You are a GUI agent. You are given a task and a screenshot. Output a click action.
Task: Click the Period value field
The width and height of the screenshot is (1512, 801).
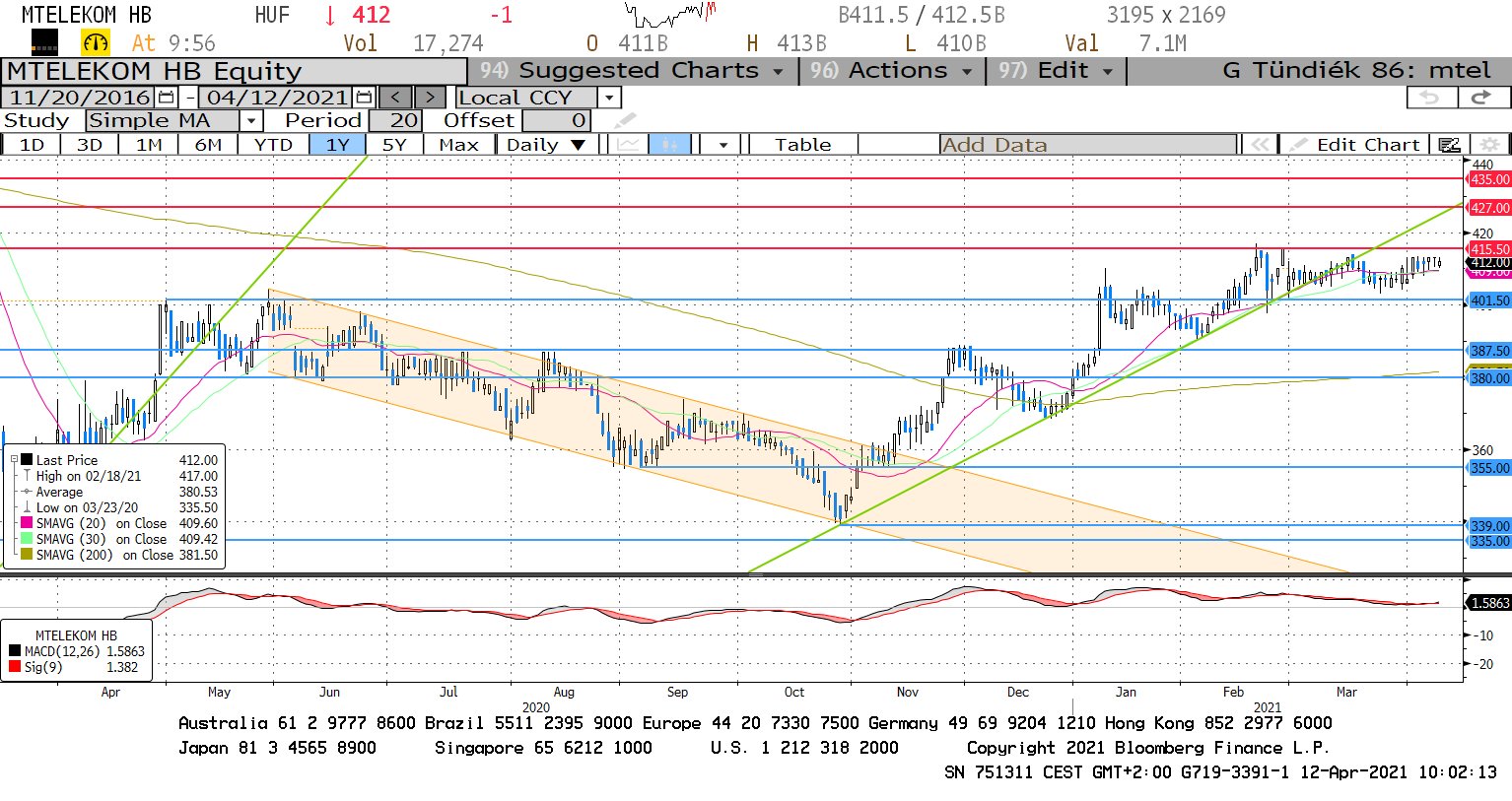pos(396,120)
